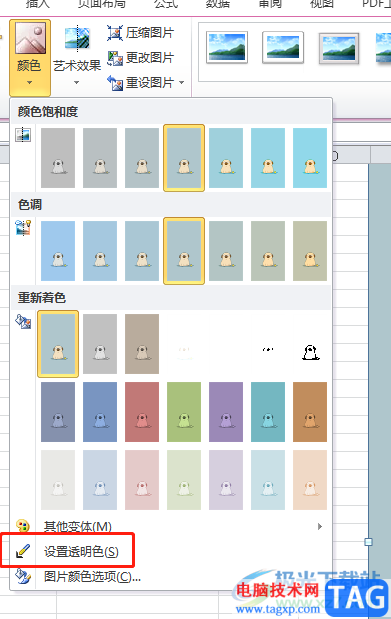Viewport: 391px width, 619px height.
Task: Select the No Recolor highlighted swatch
Action: (58, 344)
